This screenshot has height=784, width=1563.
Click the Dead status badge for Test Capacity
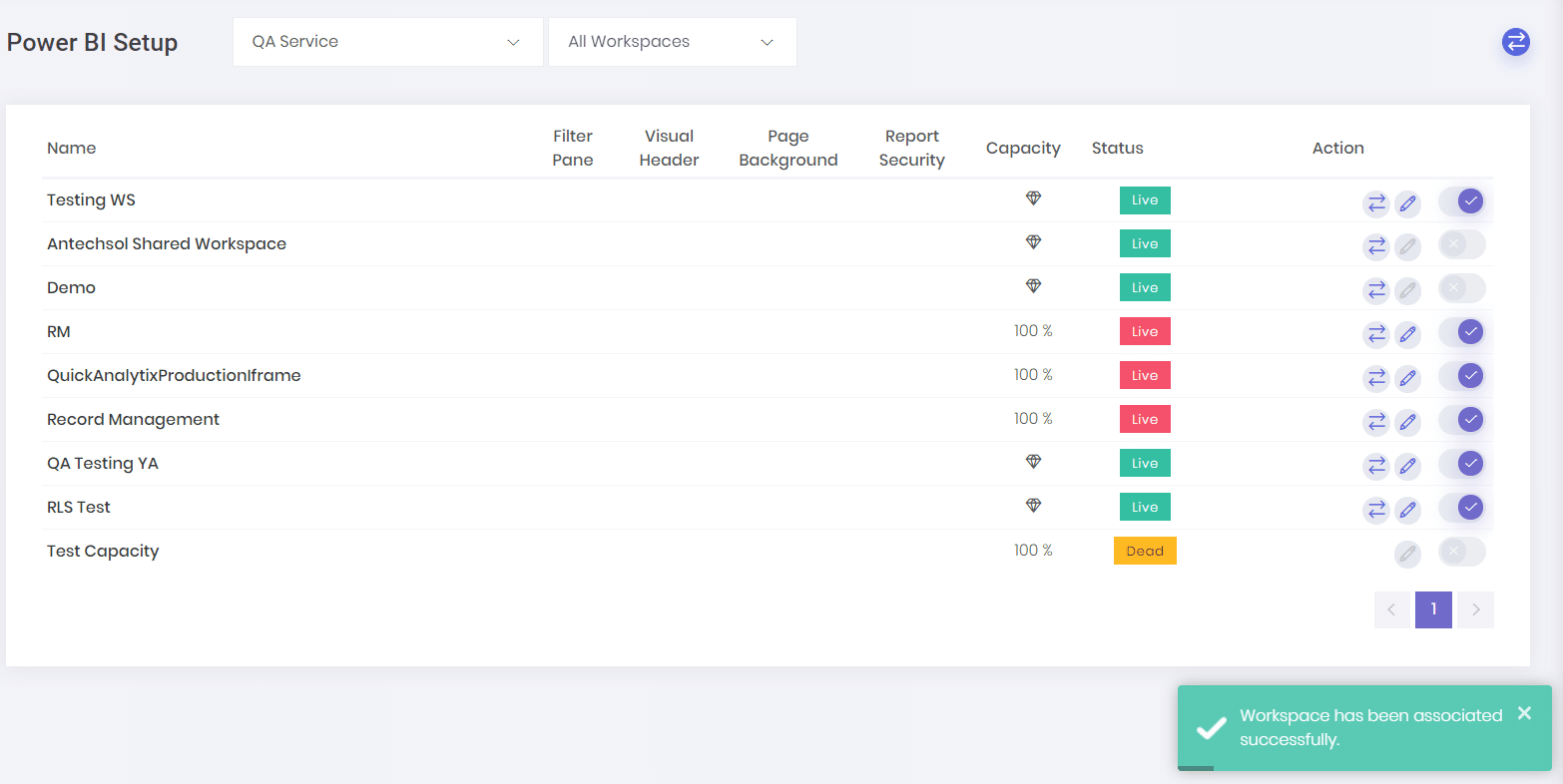(x=1145, y=550)
